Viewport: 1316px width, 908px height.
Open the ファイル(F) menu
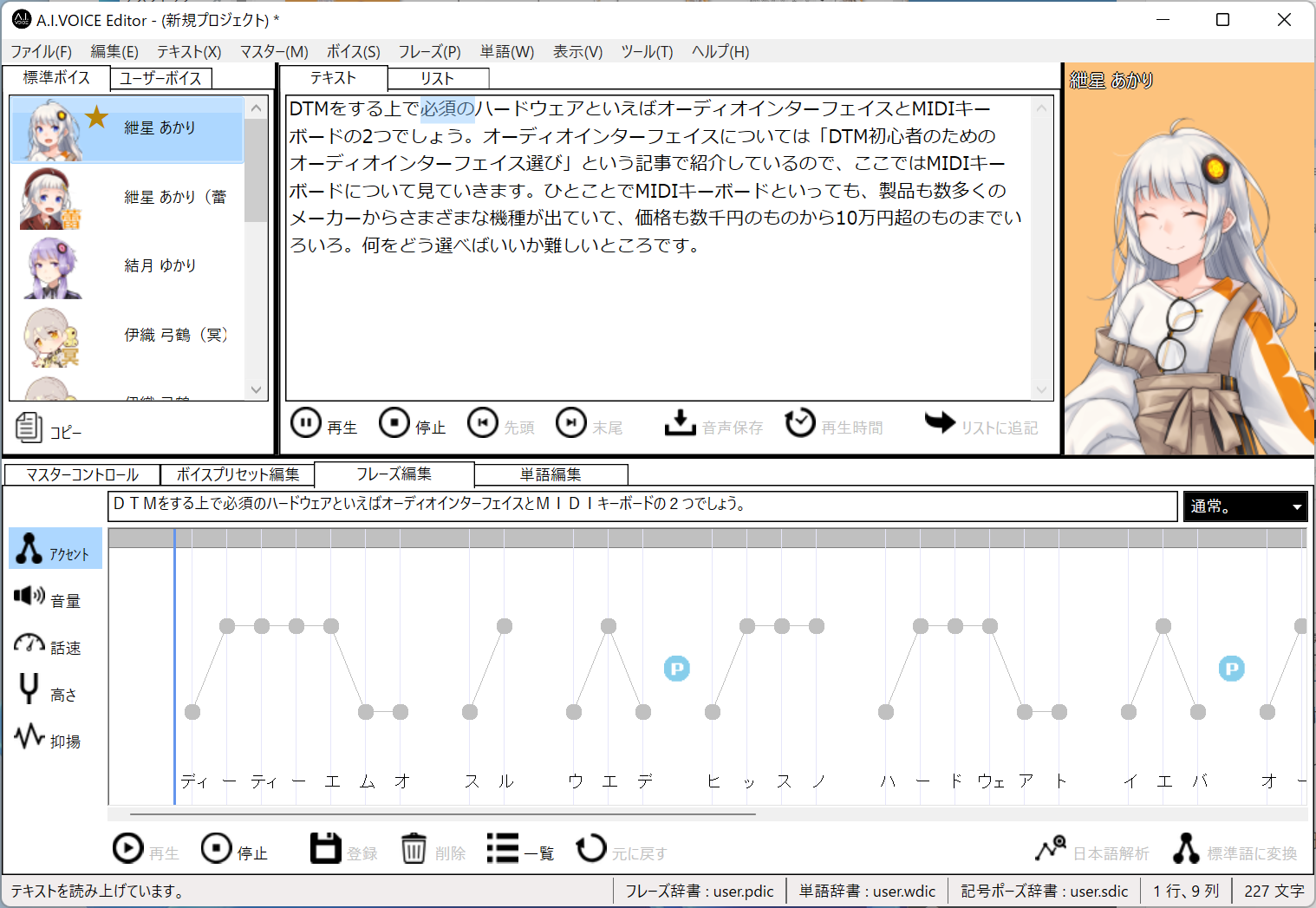click(41, 52)
